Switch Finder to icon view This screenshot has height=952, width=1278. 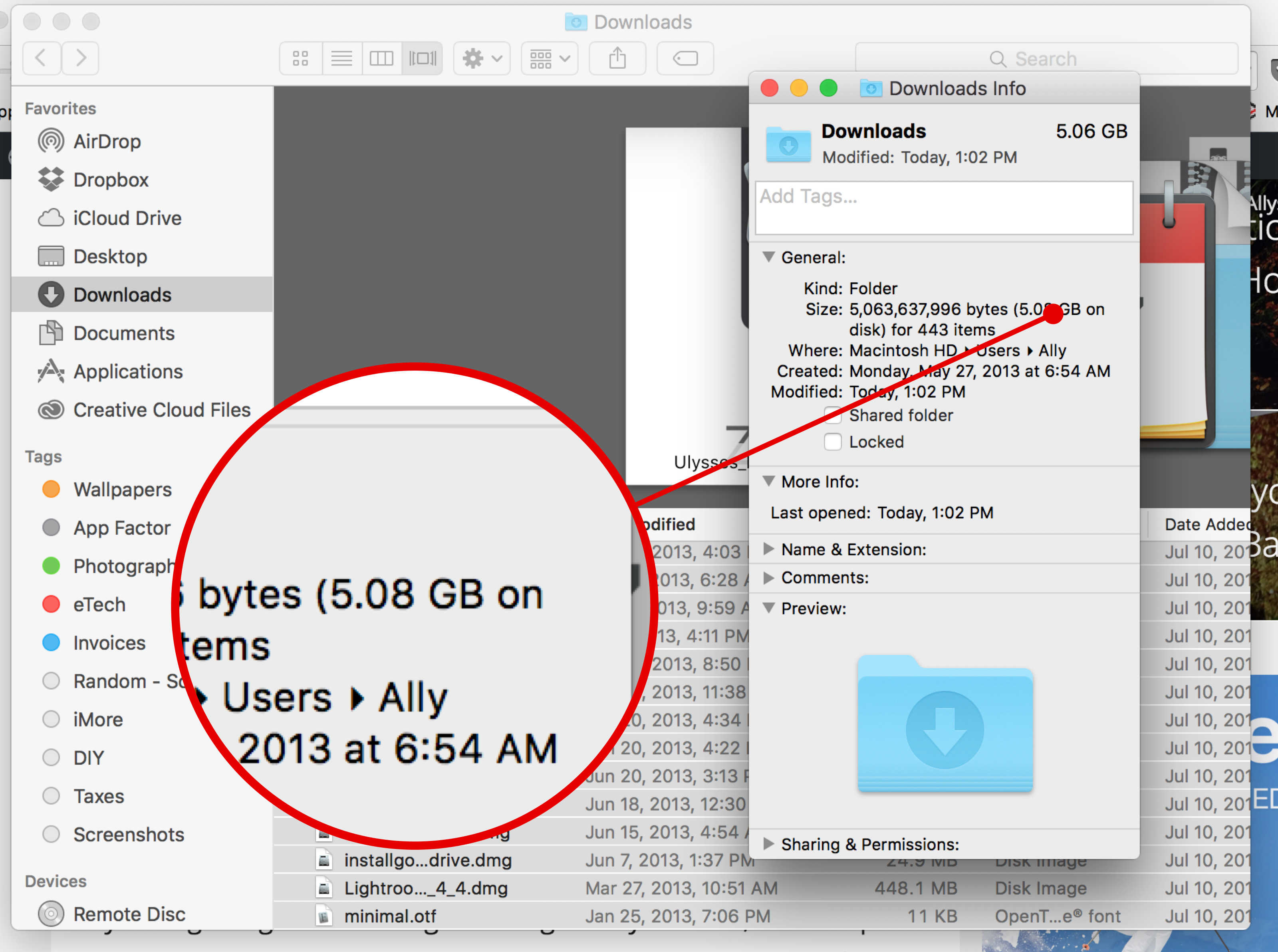(300, 58)
